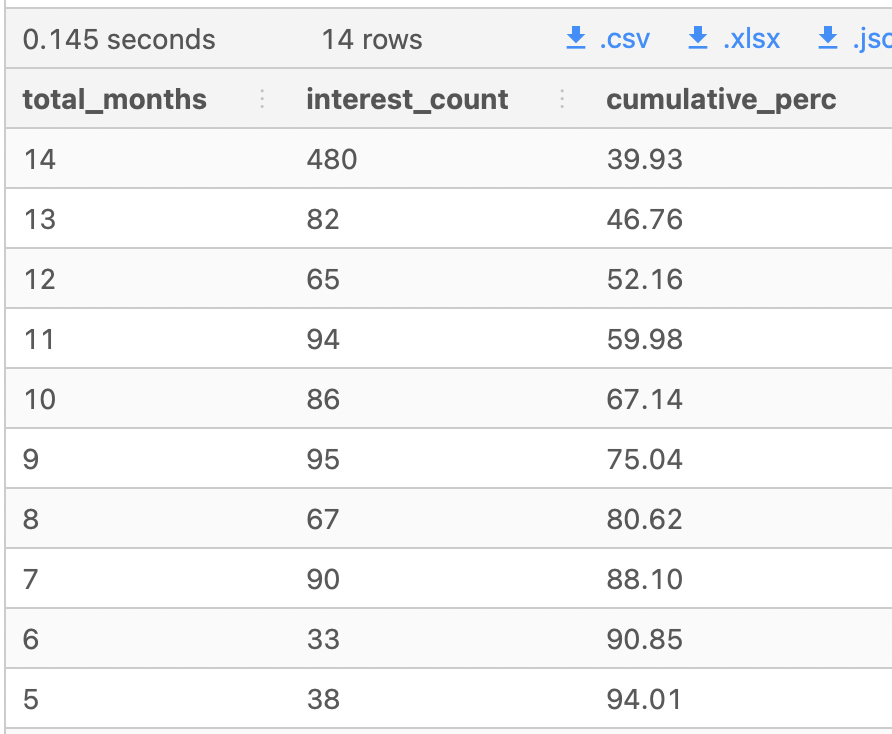Viewport: 892px width, 734px height.
Task: Click the download arrow beside .csv
Action: pos(575,38)
